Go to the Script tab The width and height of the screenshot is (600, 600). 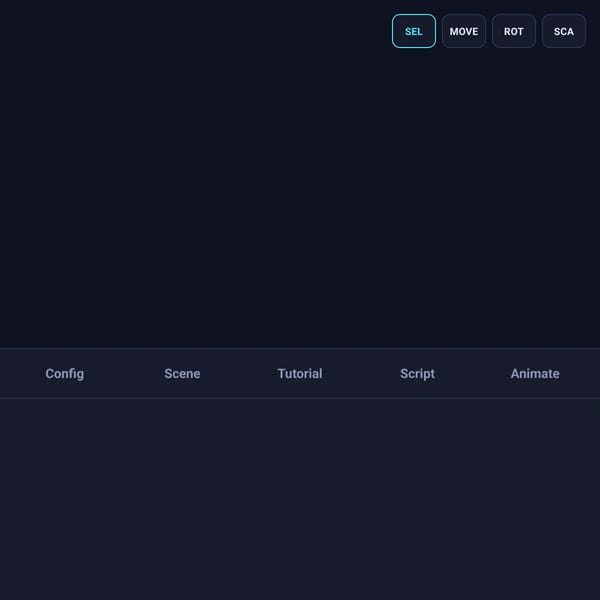click(x=417, y=373)
